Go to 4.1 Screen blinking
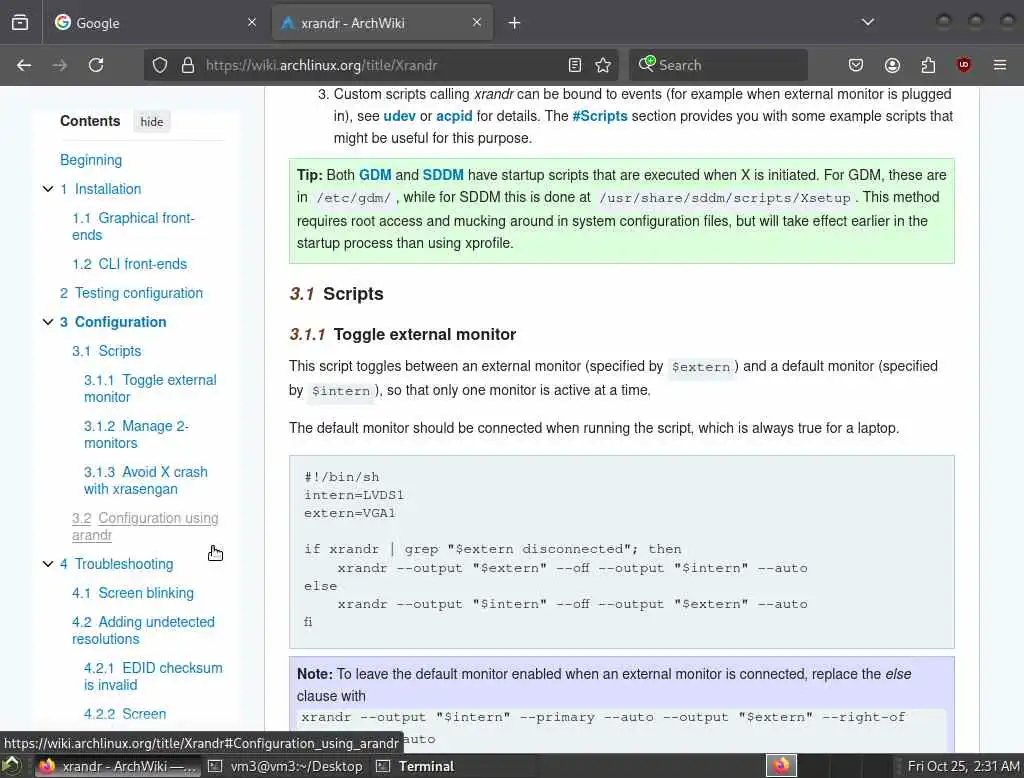1024x778 pixels. coord(133,593)
